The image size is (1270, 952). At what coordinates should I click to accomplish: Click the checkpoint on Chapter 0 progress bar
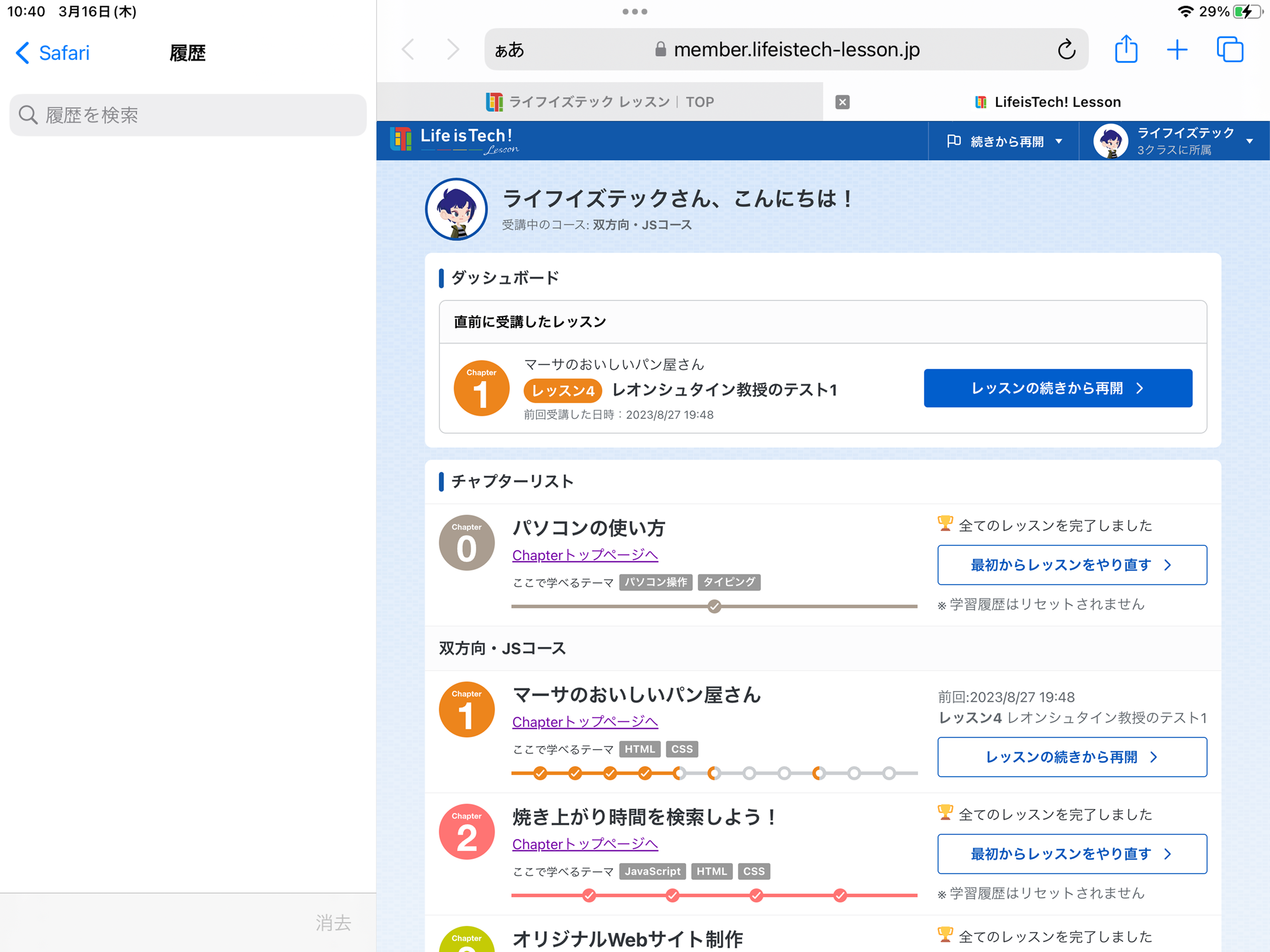[714, 606]
